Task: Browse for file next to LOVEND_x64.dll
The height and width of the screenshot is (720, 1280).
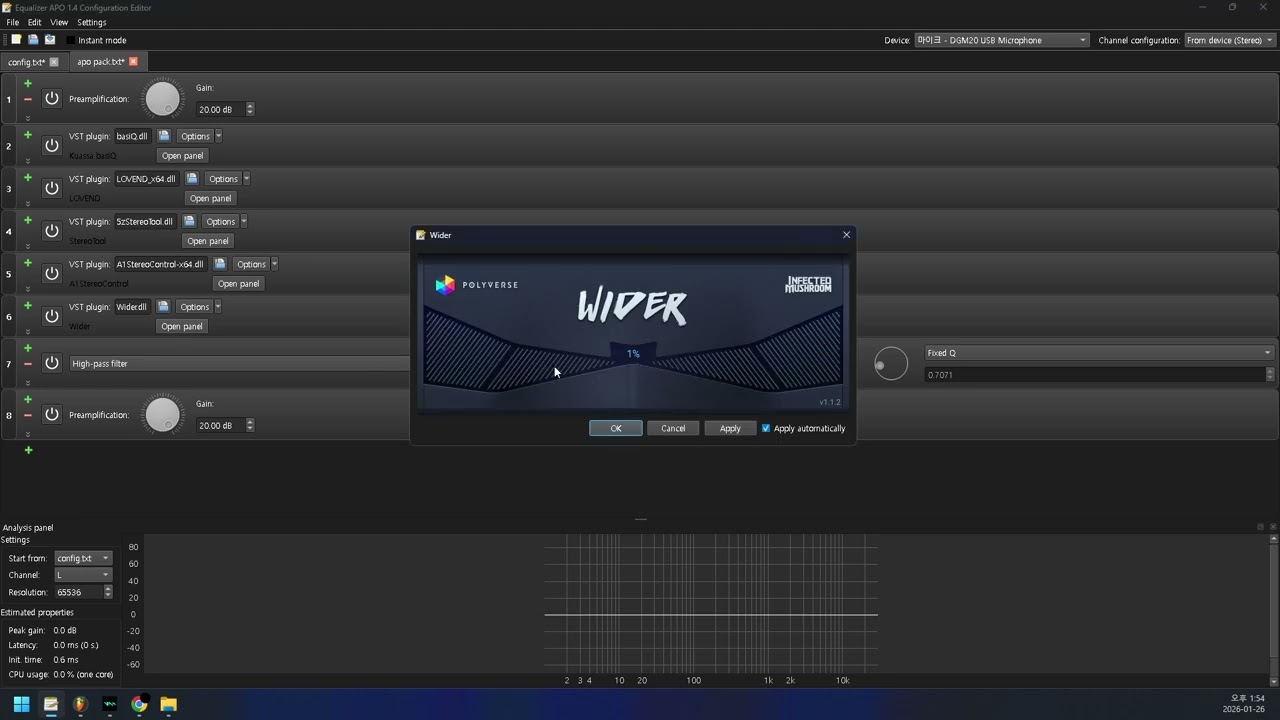Action: [x=192, y=179]
